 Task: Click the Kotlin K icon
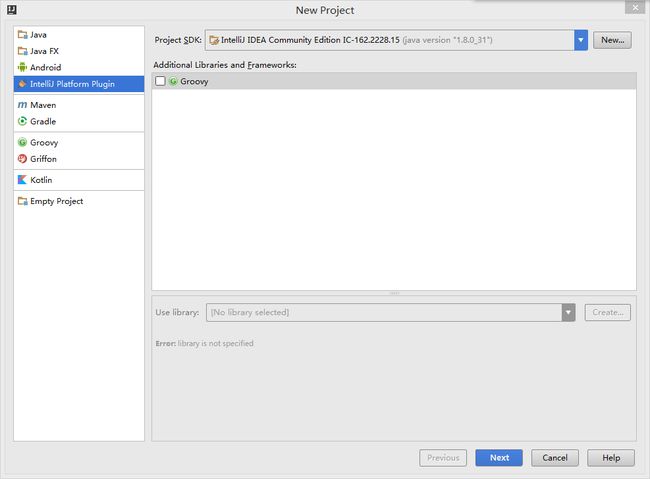coord(22,180)
